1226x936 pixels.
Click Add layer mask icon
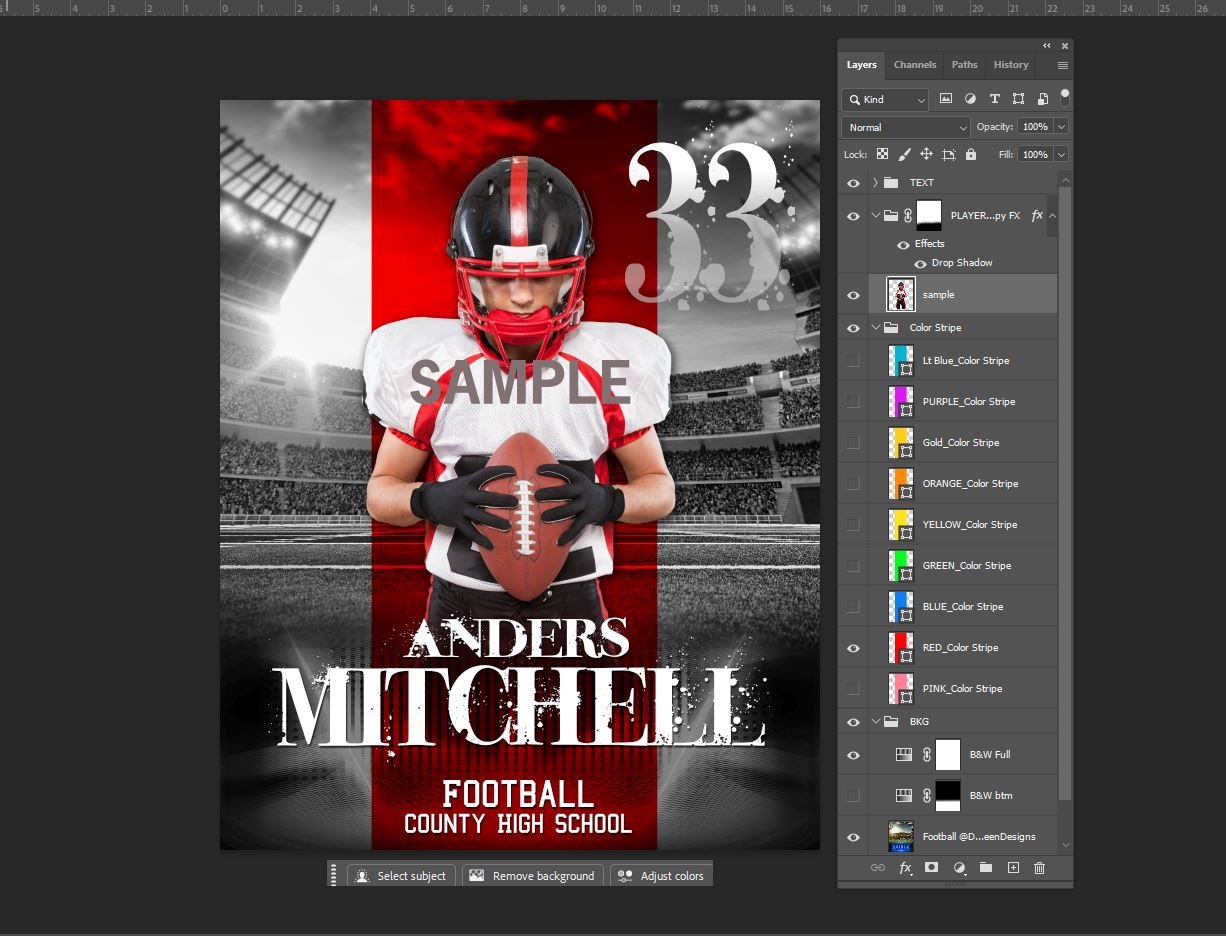(932, 868)
